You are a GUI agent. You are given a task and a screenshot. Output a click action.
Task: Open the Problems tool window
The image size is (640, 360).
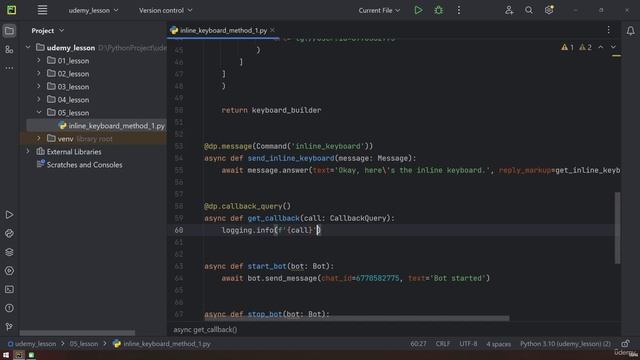coord(9,308)
